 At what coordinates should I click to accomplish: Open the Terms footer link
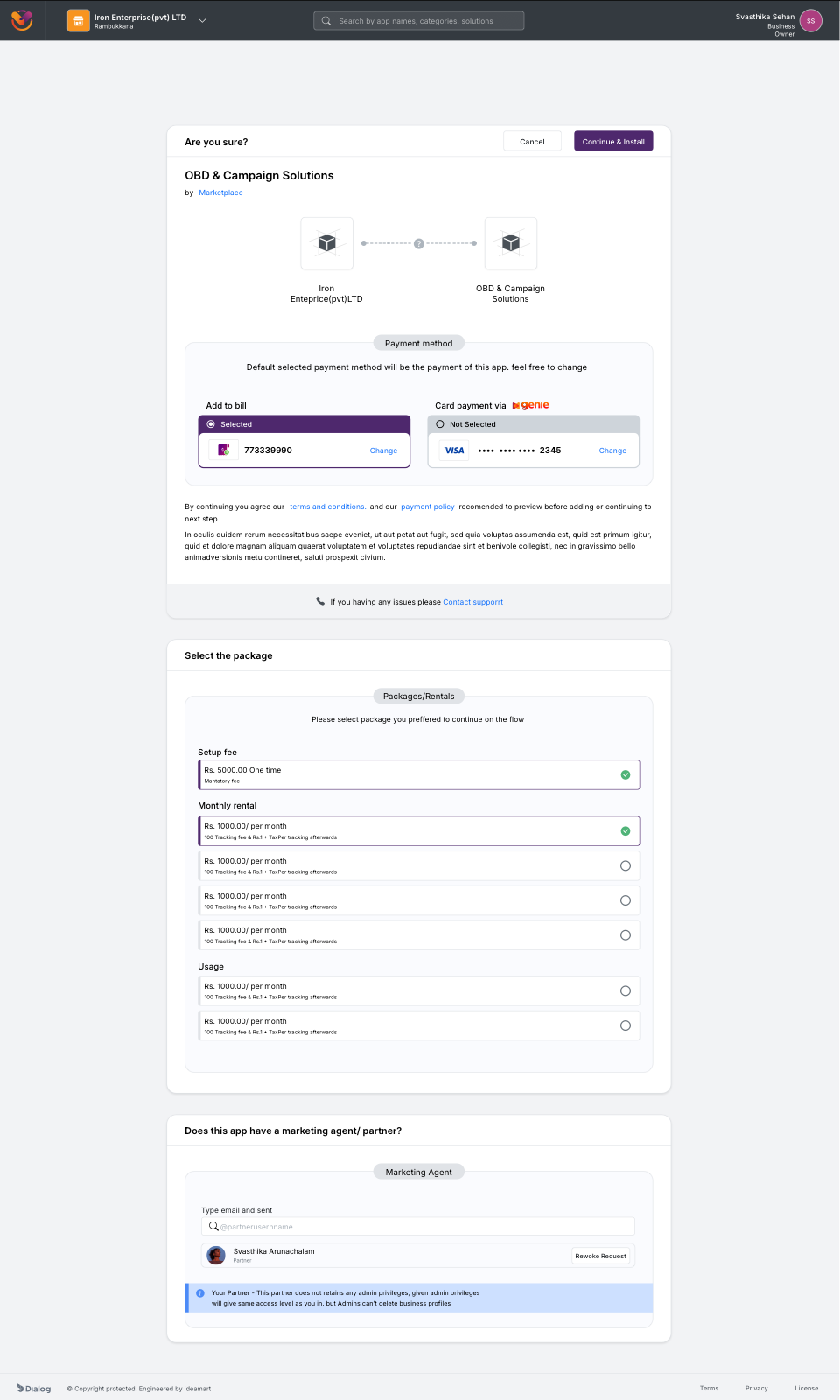[709, 1388]
